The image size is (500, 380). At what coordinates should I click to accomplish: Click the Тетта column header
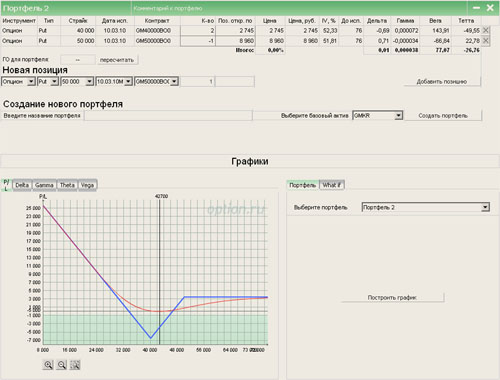click(466, 21)
